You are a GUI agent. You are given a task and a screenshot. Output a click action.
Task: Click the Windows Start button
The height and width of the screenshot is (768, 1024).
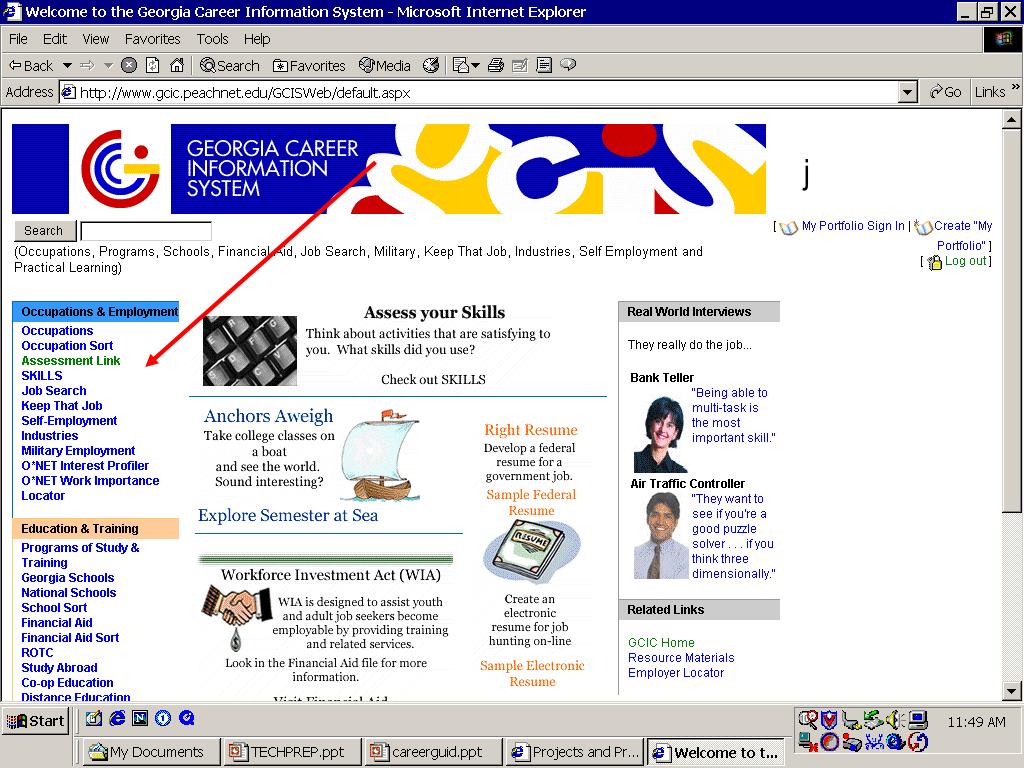tap(35, 721)
